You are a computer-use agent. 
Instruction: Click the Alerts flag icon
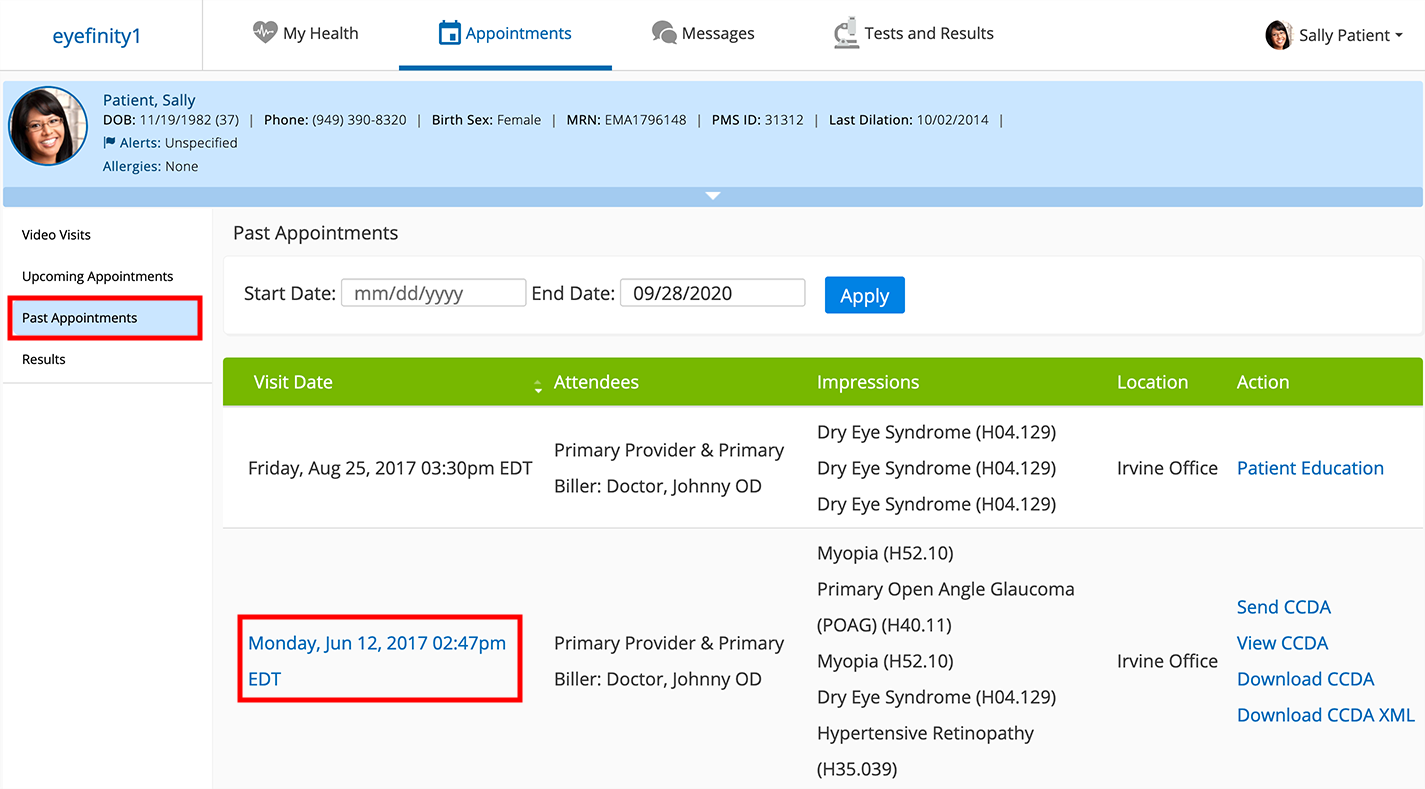tap(110, 143)
